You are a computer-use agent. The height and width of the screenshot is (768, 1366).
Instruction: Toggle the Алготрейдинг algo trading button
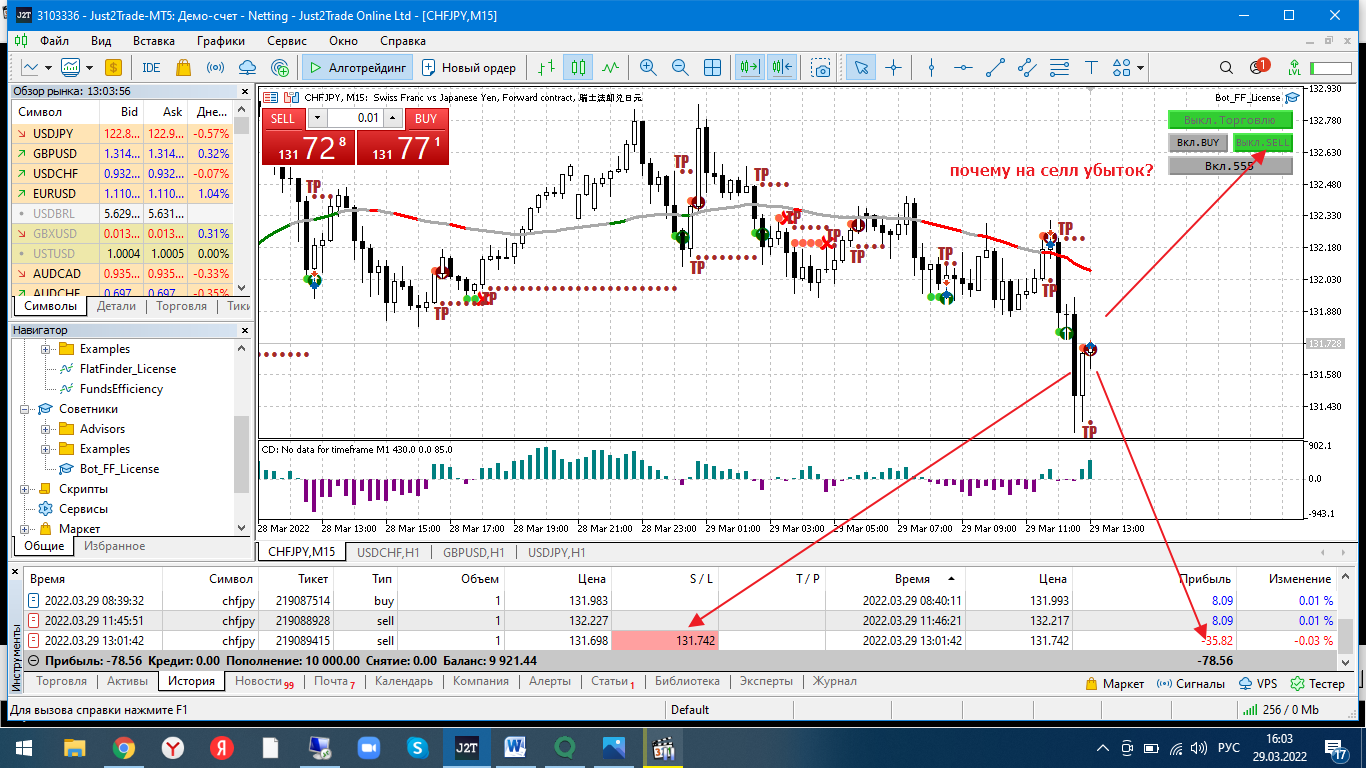coord(356,68)
